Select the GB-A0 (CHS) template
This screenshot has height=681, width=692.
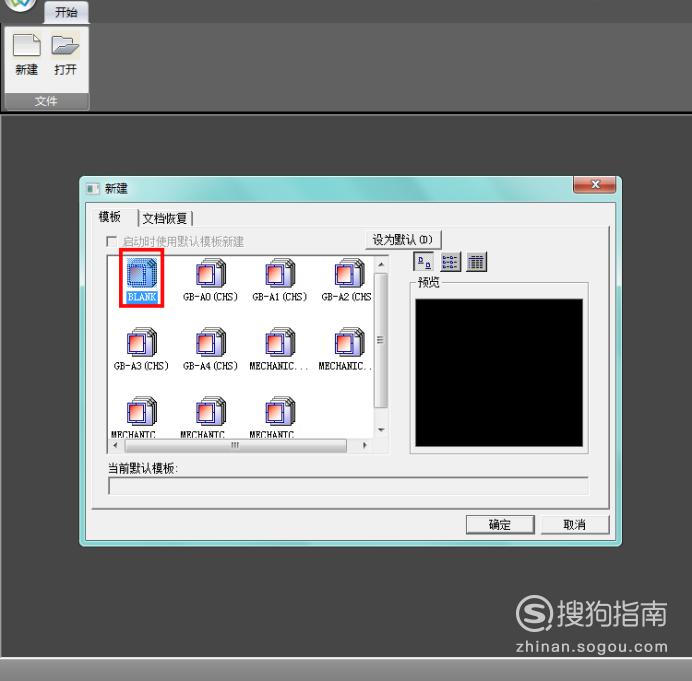pyautogui.click(x=211, y=280)
